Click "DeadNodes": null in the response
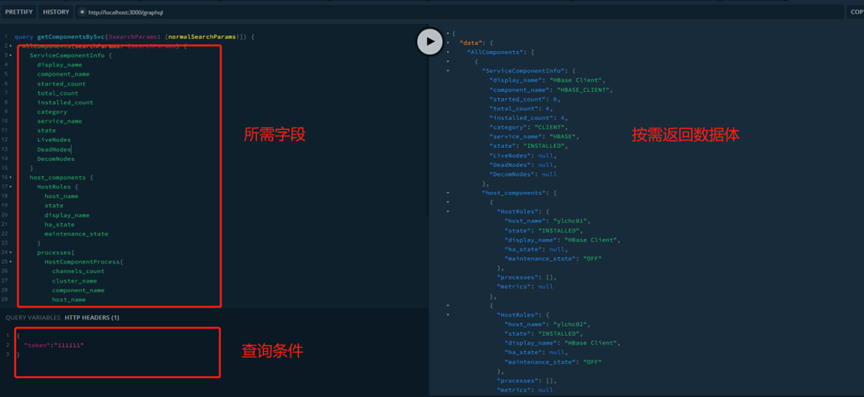Screen dimensions: 864x397 point(523,165)
